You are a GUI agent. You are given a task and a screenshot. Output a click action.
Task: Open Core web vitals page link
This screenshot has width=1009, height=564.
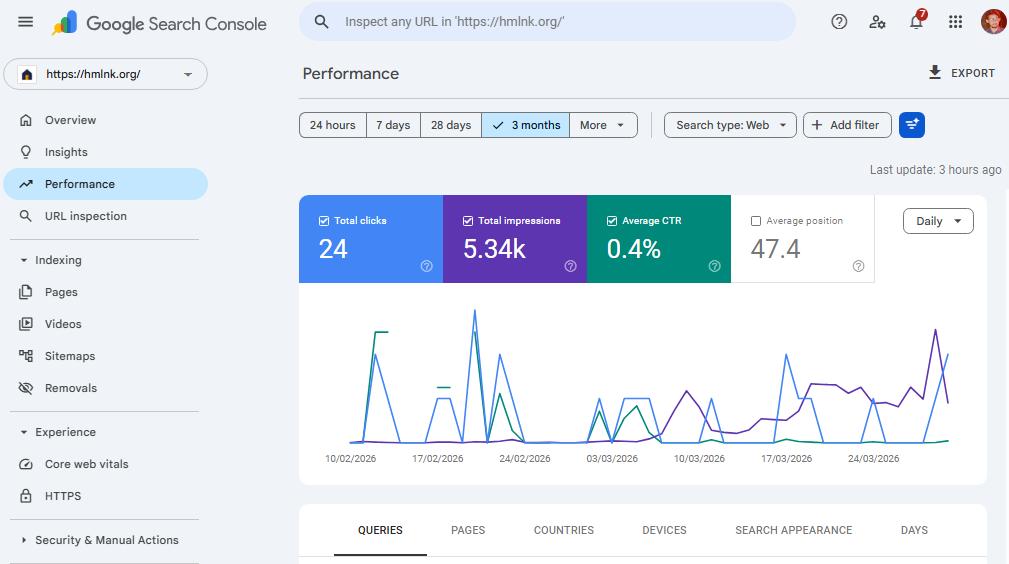(x=87, y=464)
